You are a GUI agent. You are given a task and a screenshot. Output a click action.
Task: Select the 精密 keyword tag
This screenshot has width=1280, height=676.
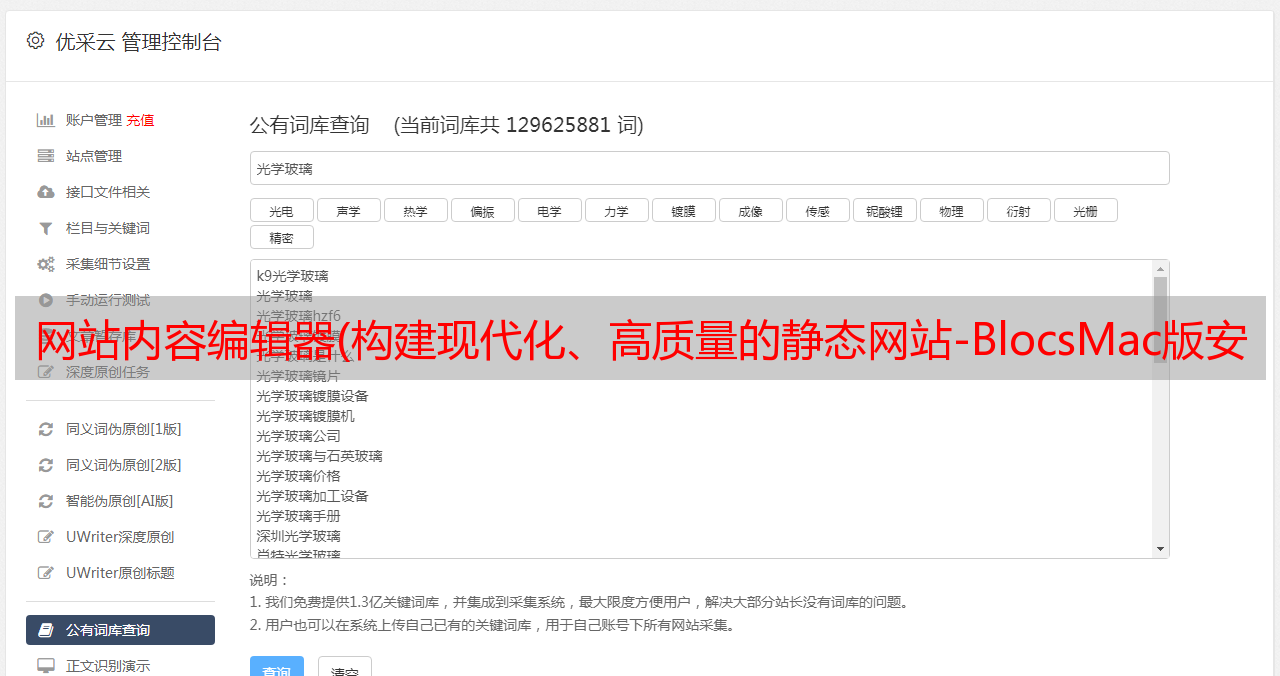click(281, 237)
